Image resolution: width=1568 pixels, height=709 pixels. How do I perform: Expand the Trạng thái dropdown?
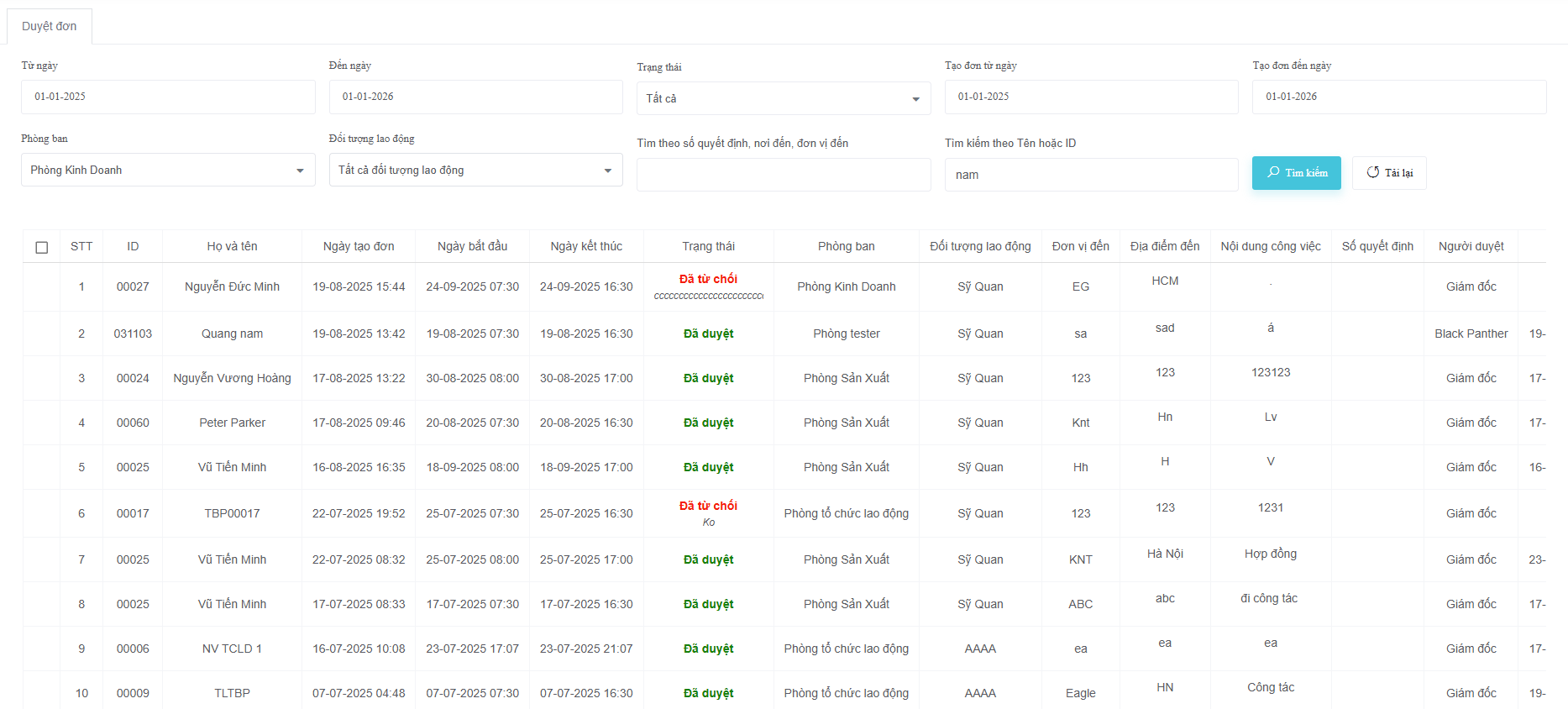783,98
